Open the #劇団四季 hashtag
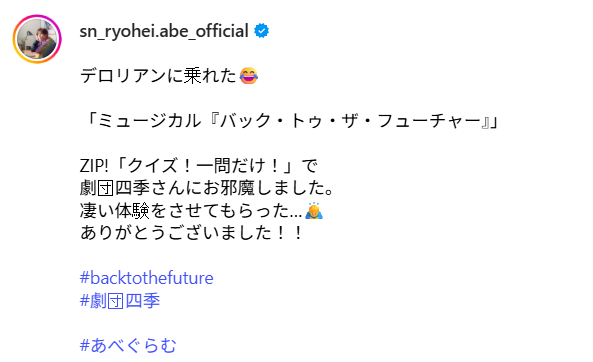Image resolution: width=593 pixels, height=362 pixels. coord(120,301)
